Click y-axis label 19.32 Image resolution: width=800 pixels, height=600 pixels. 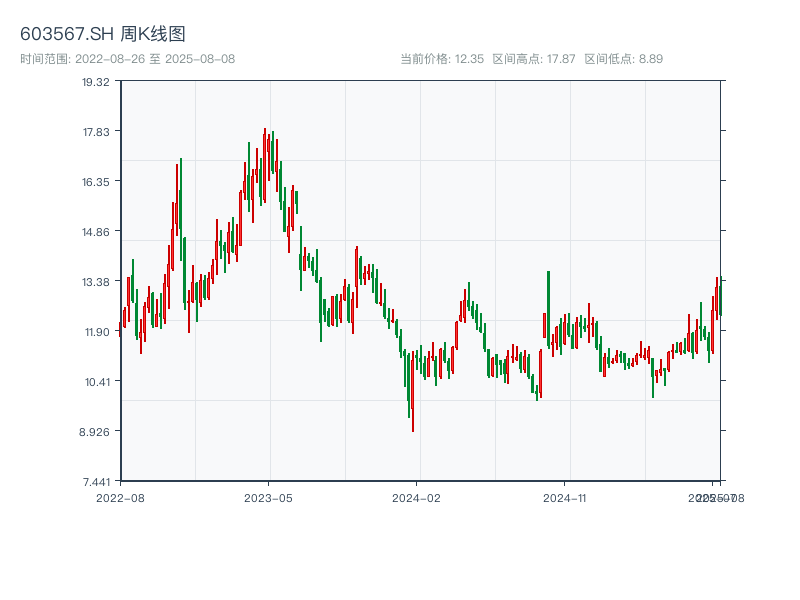[96, 82]
